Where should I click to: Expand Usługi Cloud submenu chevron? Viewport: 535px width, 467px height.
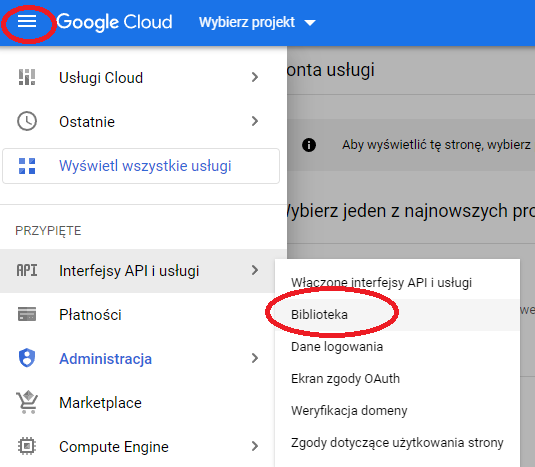click(x=255, y=77)
